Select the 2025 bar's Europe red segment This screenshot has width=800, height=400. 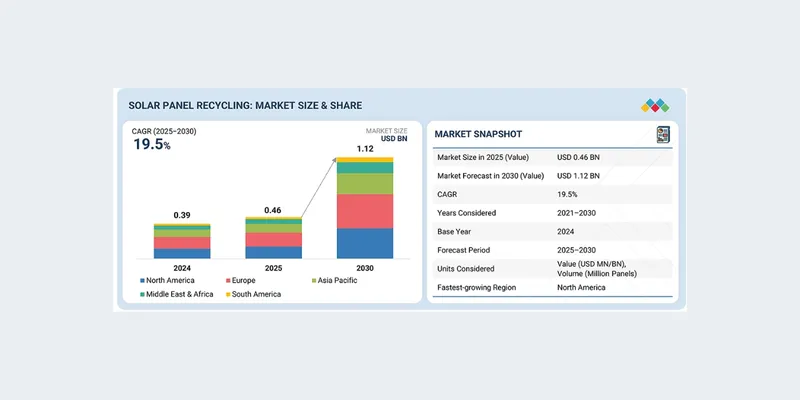[273, 240]
